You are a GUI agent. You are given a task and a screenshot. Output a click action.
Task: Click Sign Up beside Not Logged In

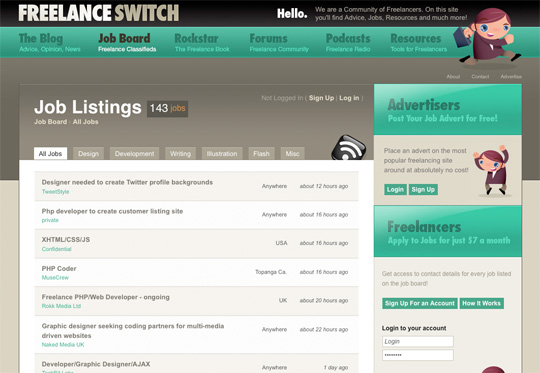(321, 98)
